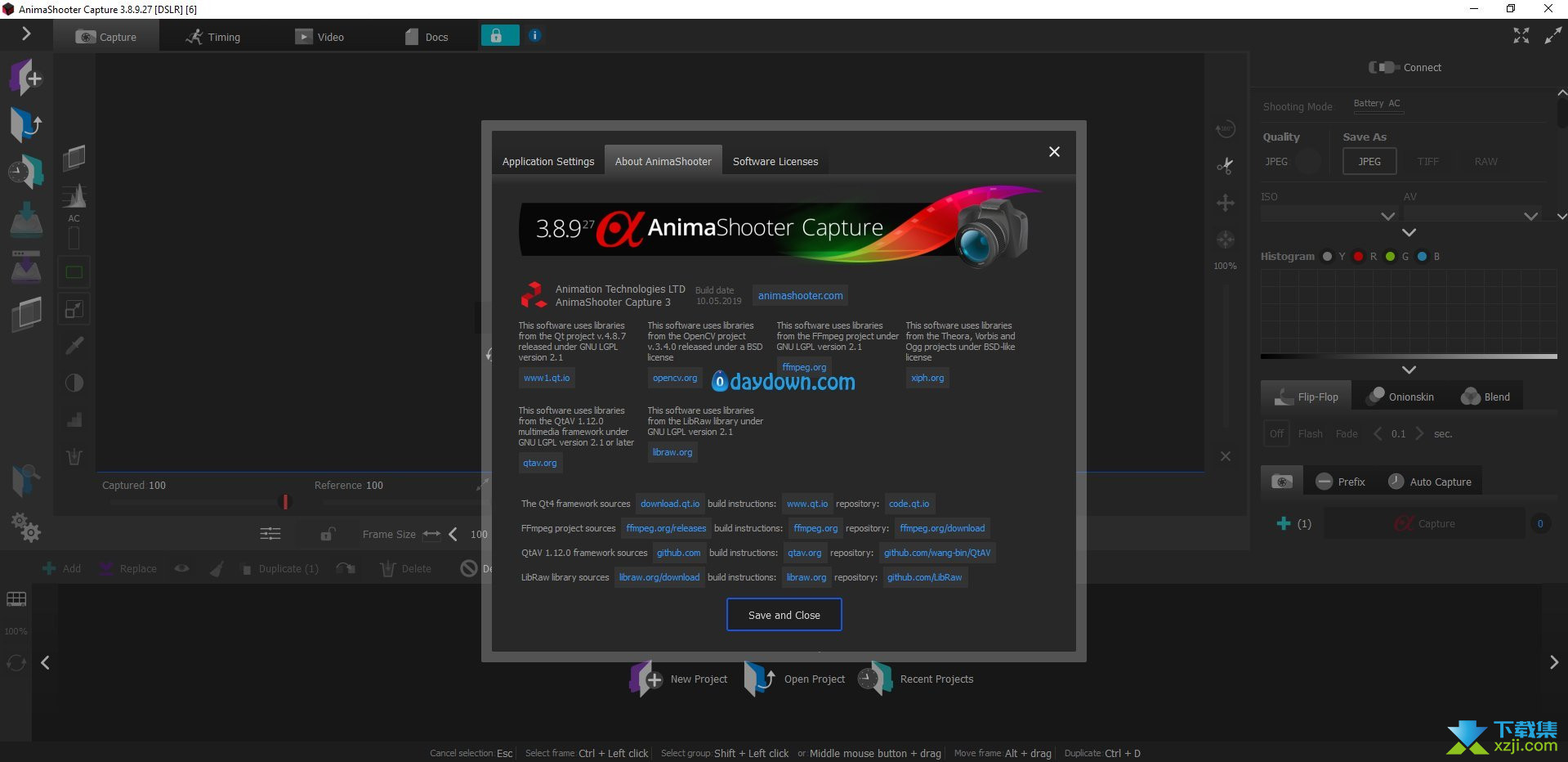Open the settings gears icon
Screen dimensions: 1568x762
pyautogui.click(x=26, y=527)
